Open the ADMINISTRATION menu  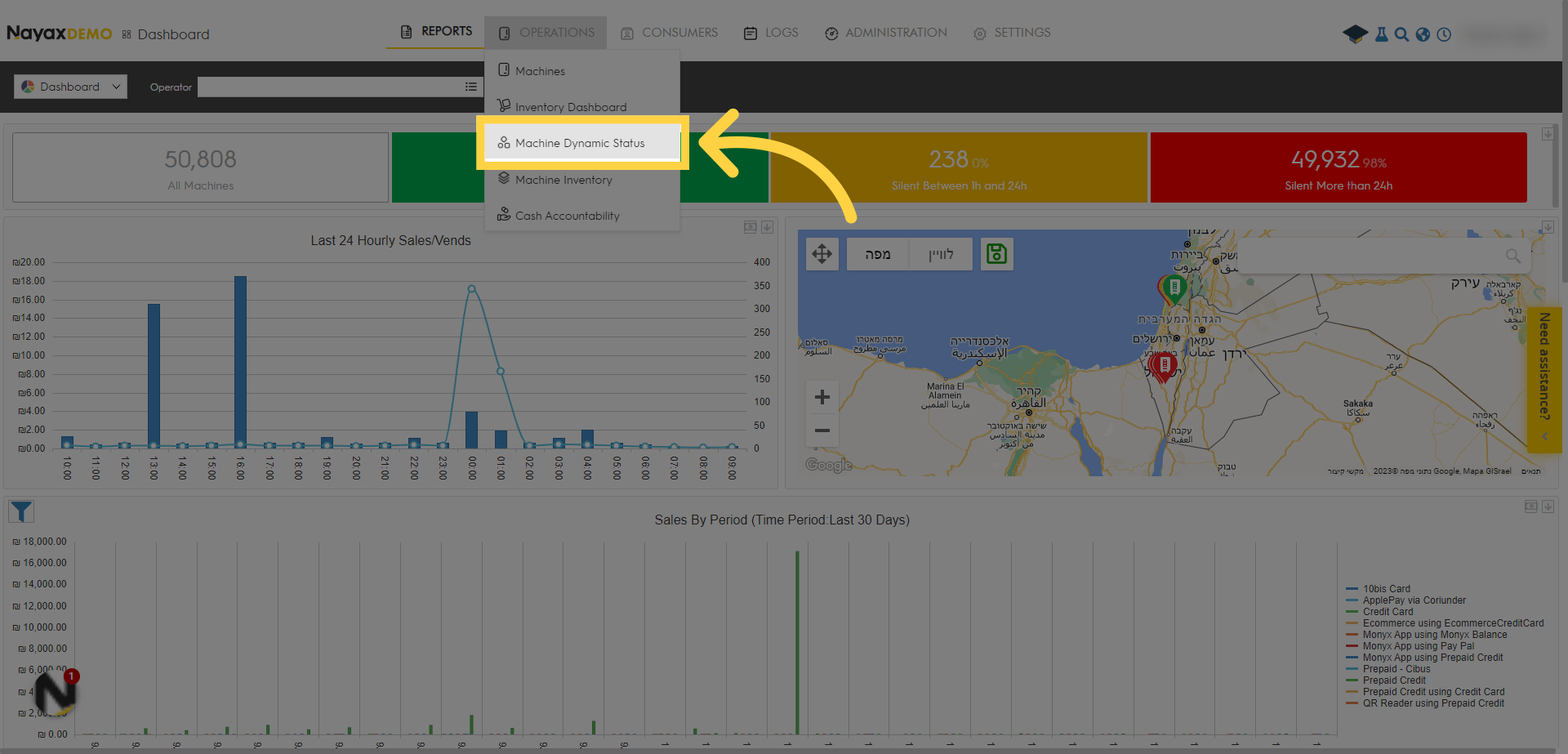885,33
